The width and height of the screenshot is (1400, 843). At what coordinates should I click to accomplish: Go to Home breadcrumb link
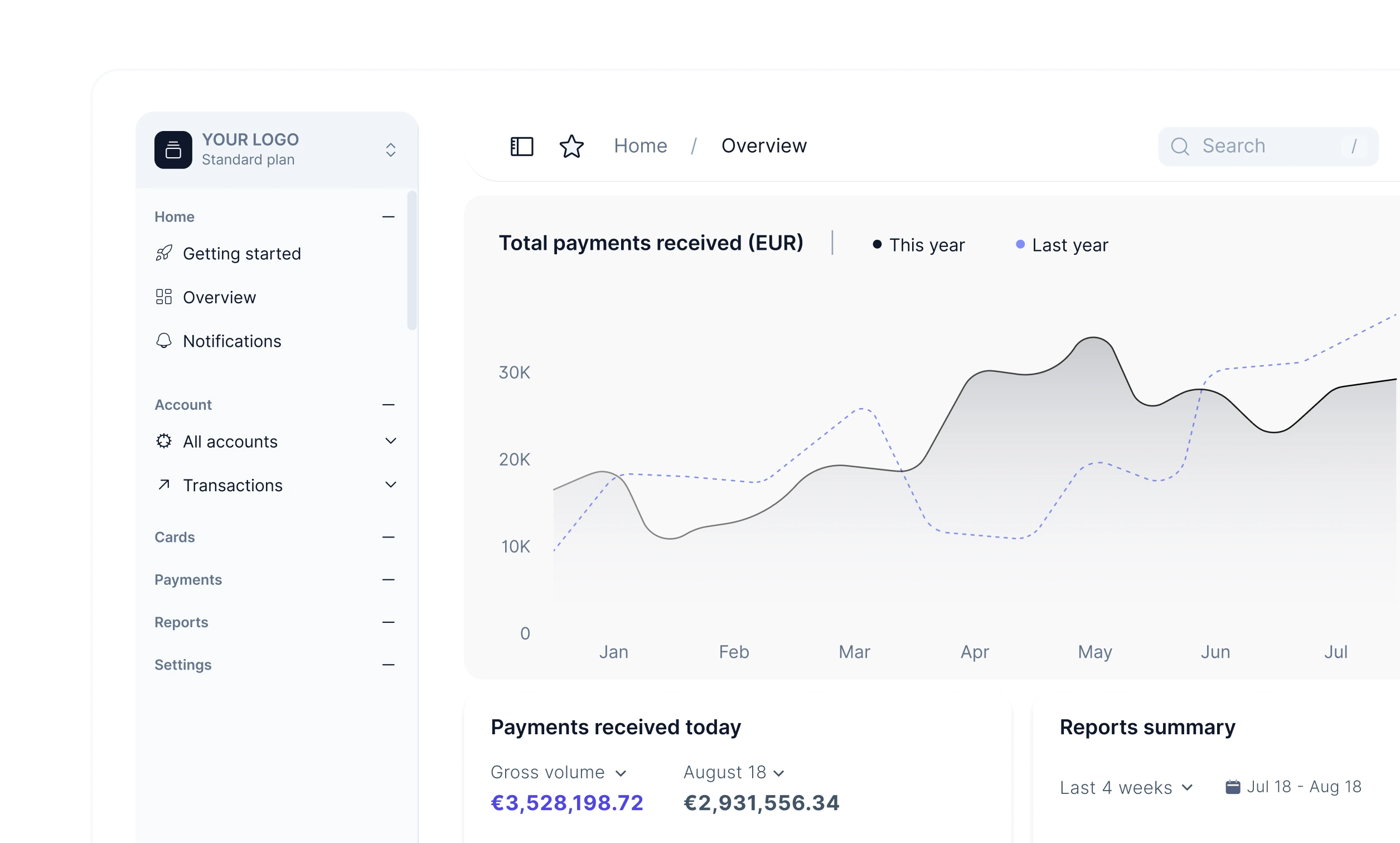point(640,146)
